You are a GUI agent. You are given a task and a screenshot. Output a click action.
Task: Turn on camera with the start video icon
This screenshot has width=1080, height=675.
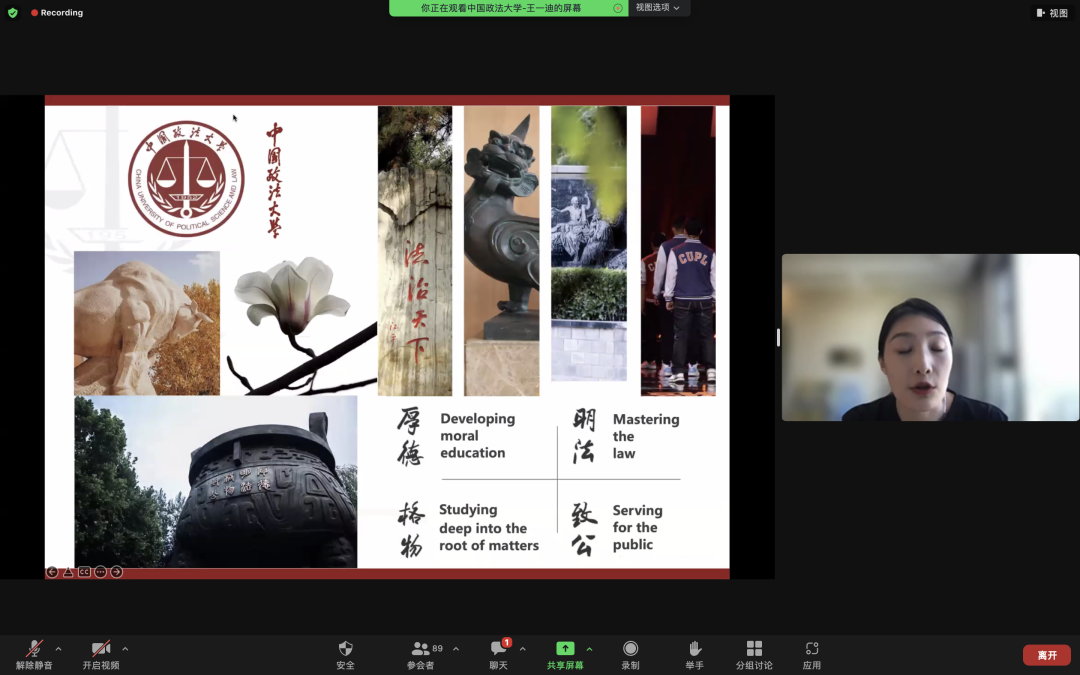click(x=101, y=649)
